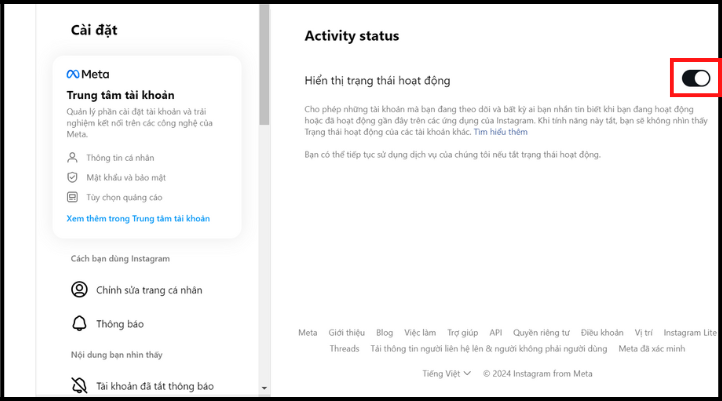722x401 pixels.
Task: Click the Meta logo in account center card
Action: pos(88,74)
